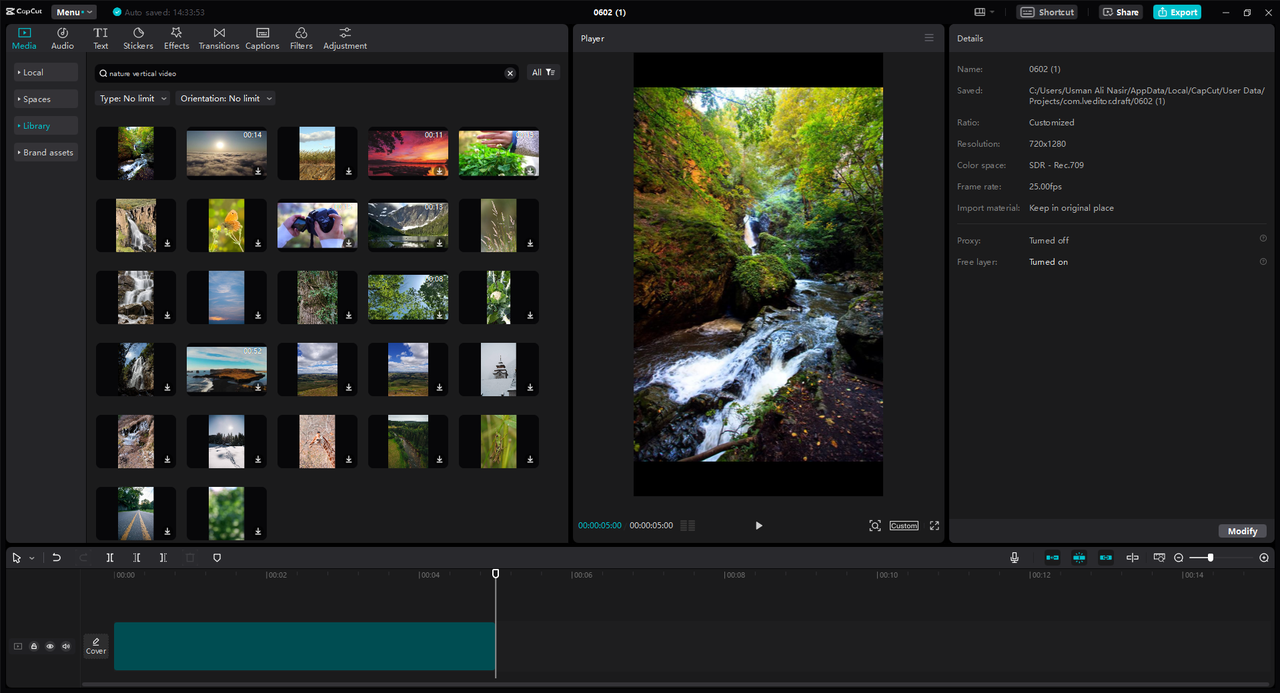Toggle linkage between clips
The width and height of the screenshot is (1280, 693).
(x=1105, y=558)
